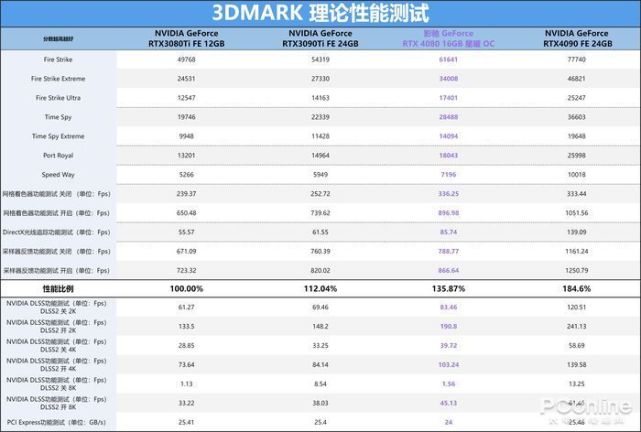Select DLSS 4K off value 58.69
The height and width of the screenshot is (432, 641).
click(577, 345)
